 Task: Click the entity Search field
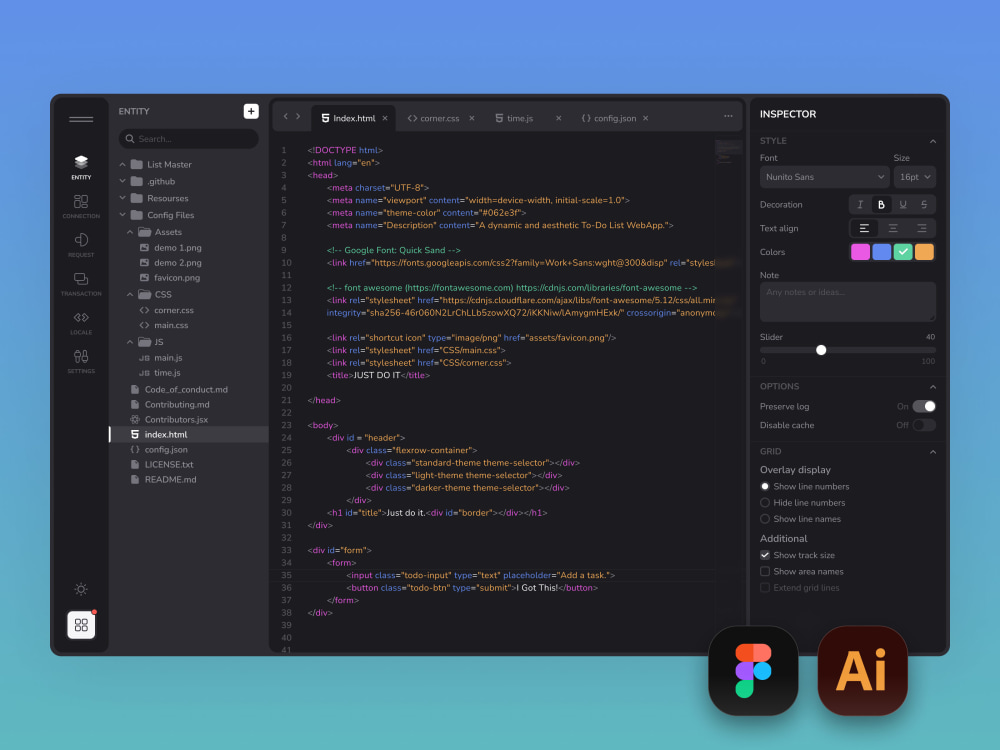pos(189,138)
